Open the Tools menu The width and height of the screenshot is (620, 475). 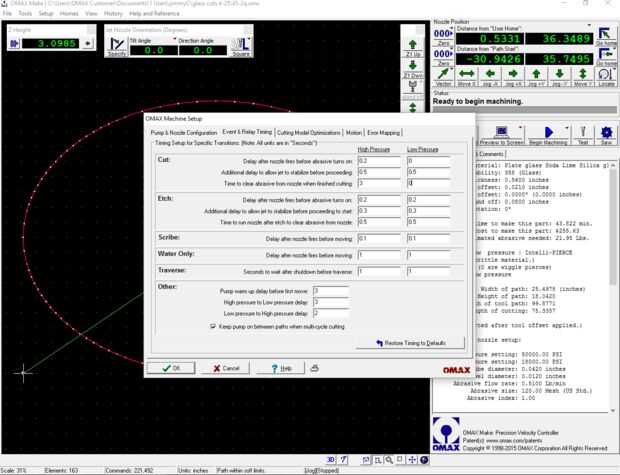25,13
